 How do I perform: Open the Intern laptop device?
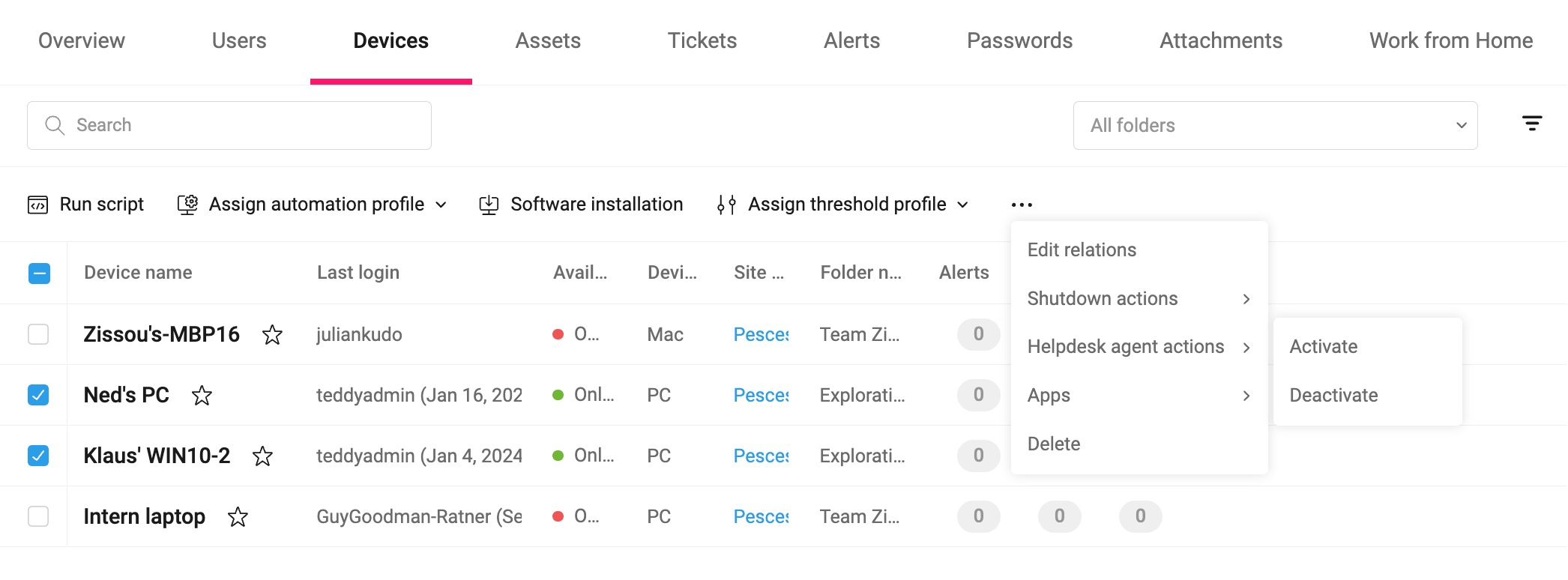pyautogui.click(x=144, y=516)
